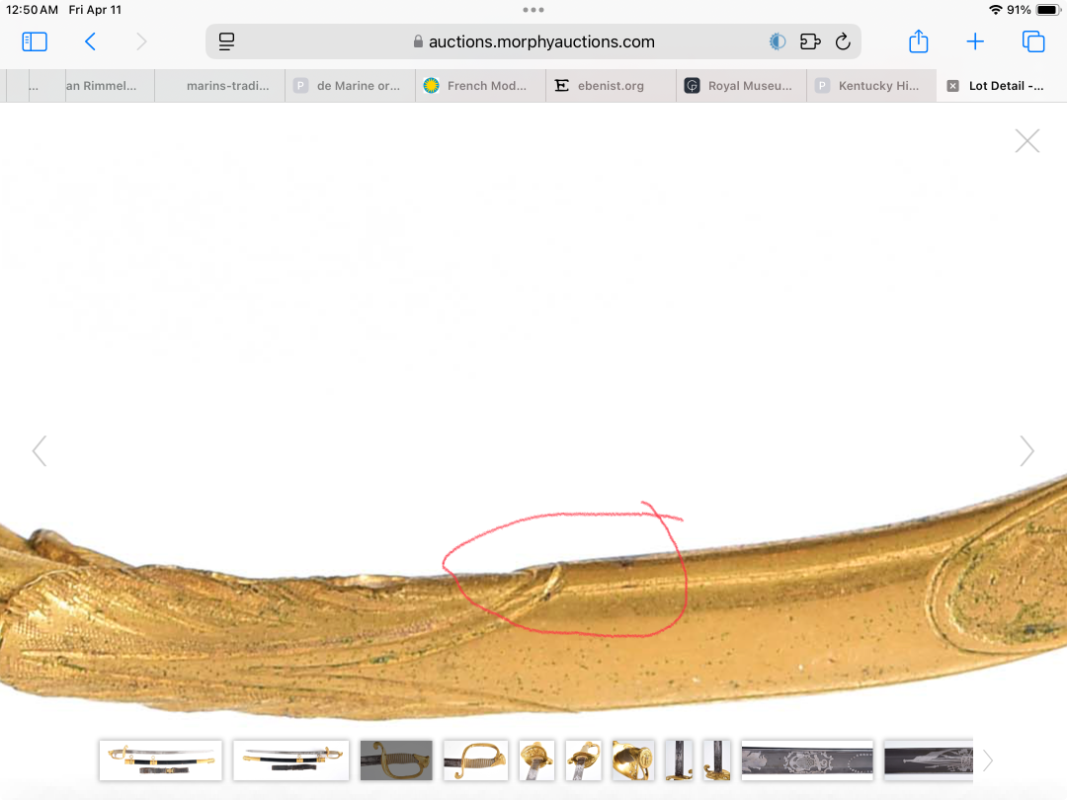This screenshot has height=800, width=1067.
Task: Click the auctions.morphyauctions.com address bar
Action: tap(534, 41)
